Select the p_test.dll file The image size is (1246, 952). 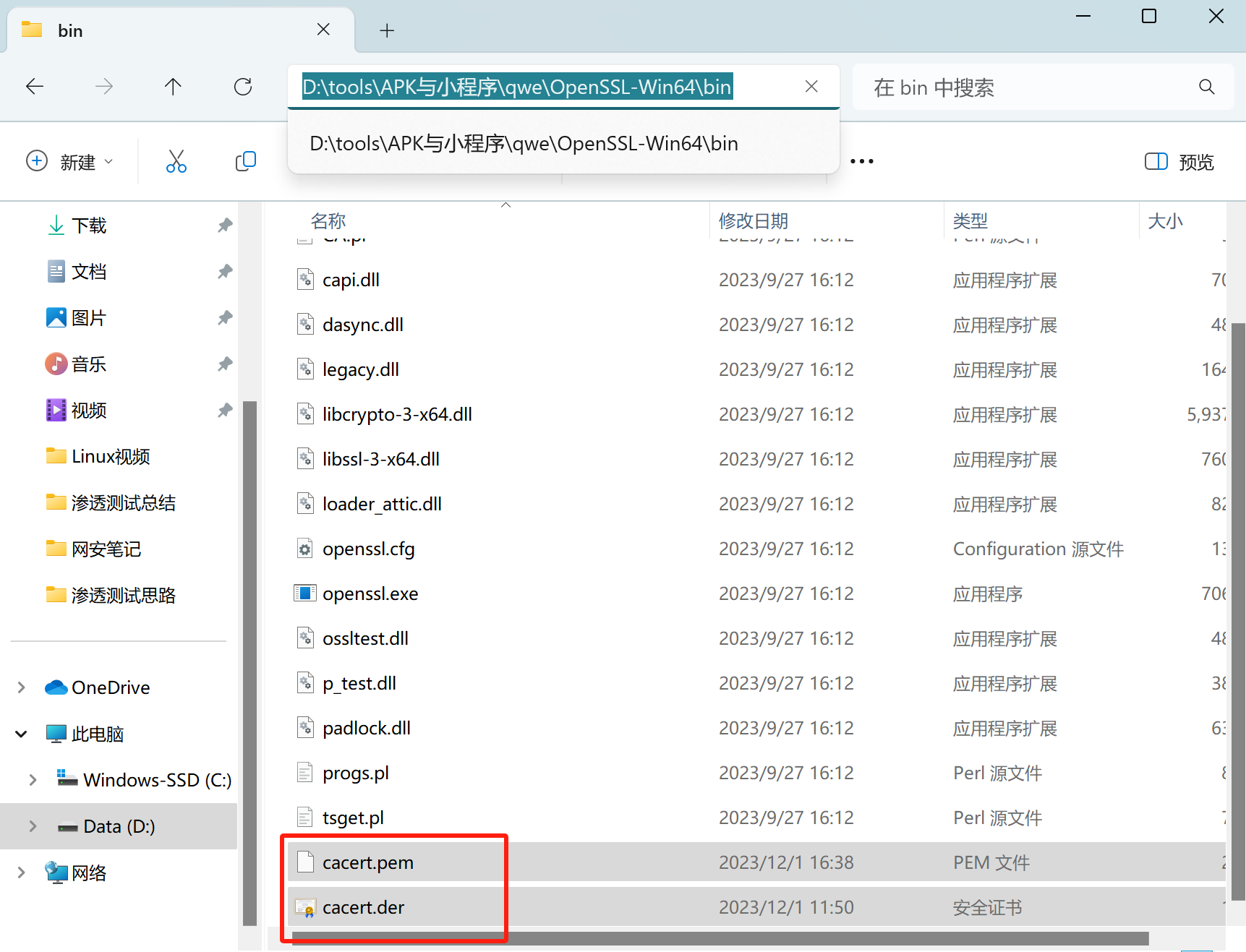coord(359,683)
